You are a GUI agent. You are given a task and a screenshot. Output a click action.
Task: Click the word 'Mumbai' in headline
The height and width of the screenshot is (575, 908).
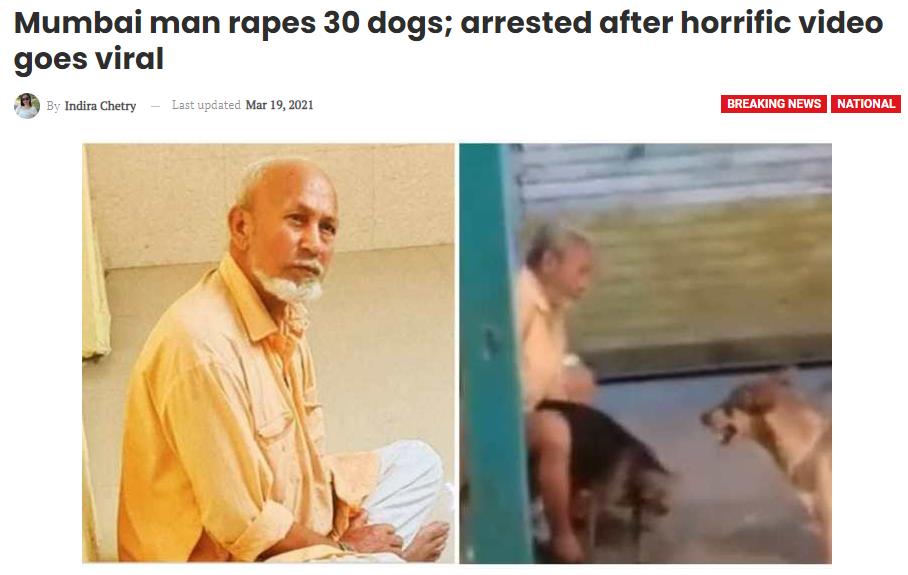77,23
